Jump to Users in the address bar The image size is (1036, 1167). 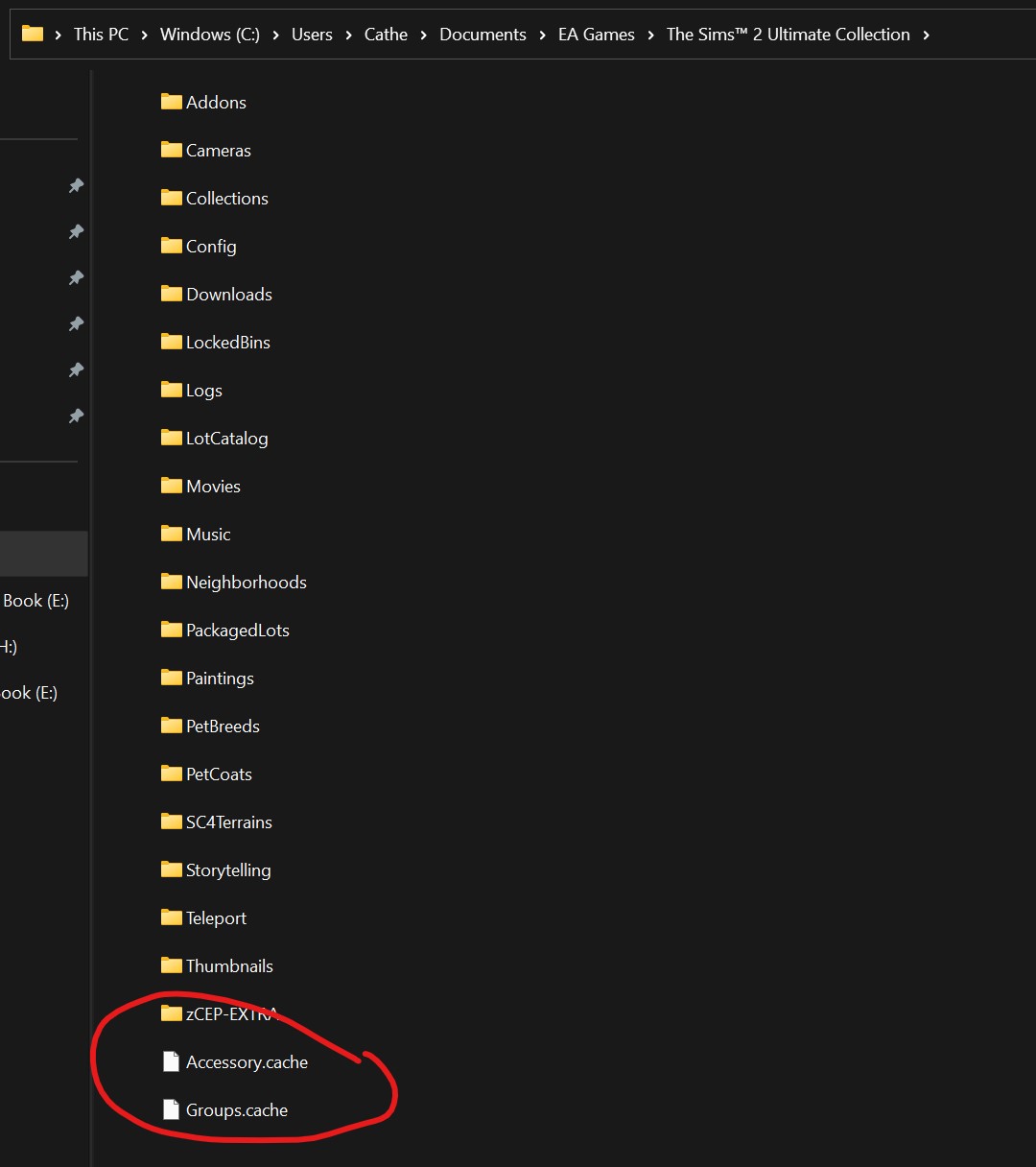[x=312, y=35]
